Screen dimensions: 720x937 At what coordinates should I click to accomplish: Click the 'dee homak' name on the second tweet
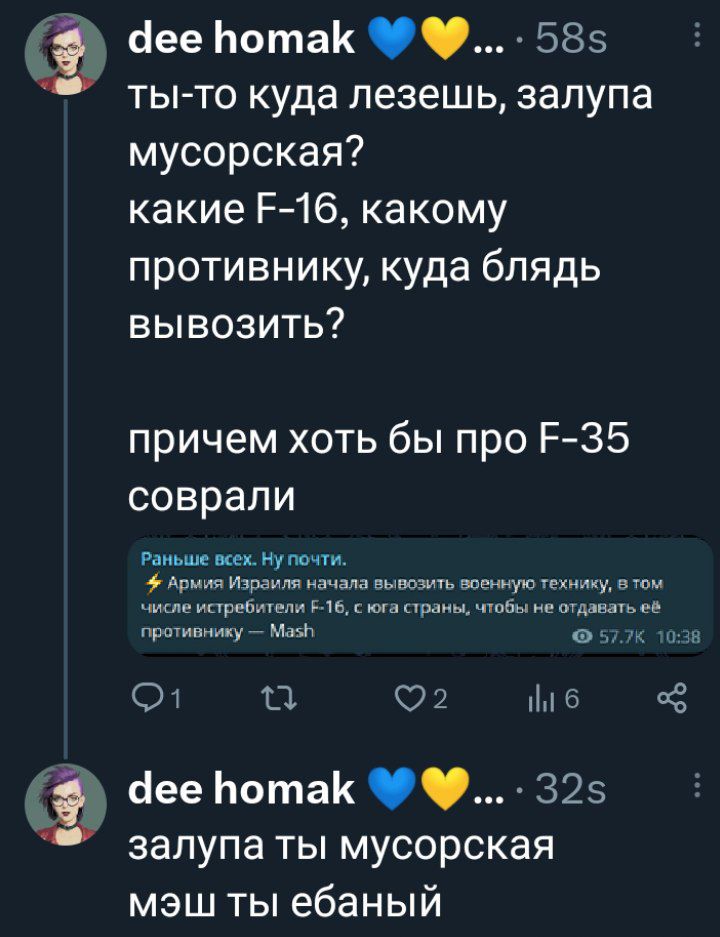(x=241, y=789)
